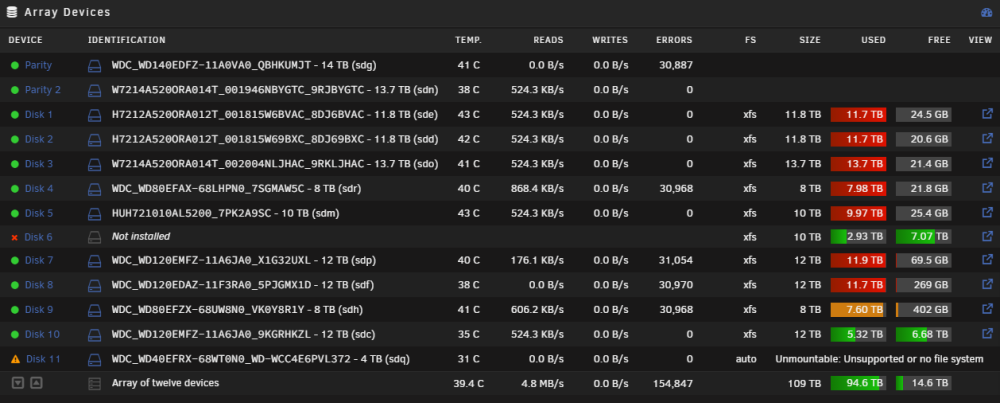Open the Parity device link
Image resolution: width=1000 pixels, height=403 pixels.
coord(38,65)
